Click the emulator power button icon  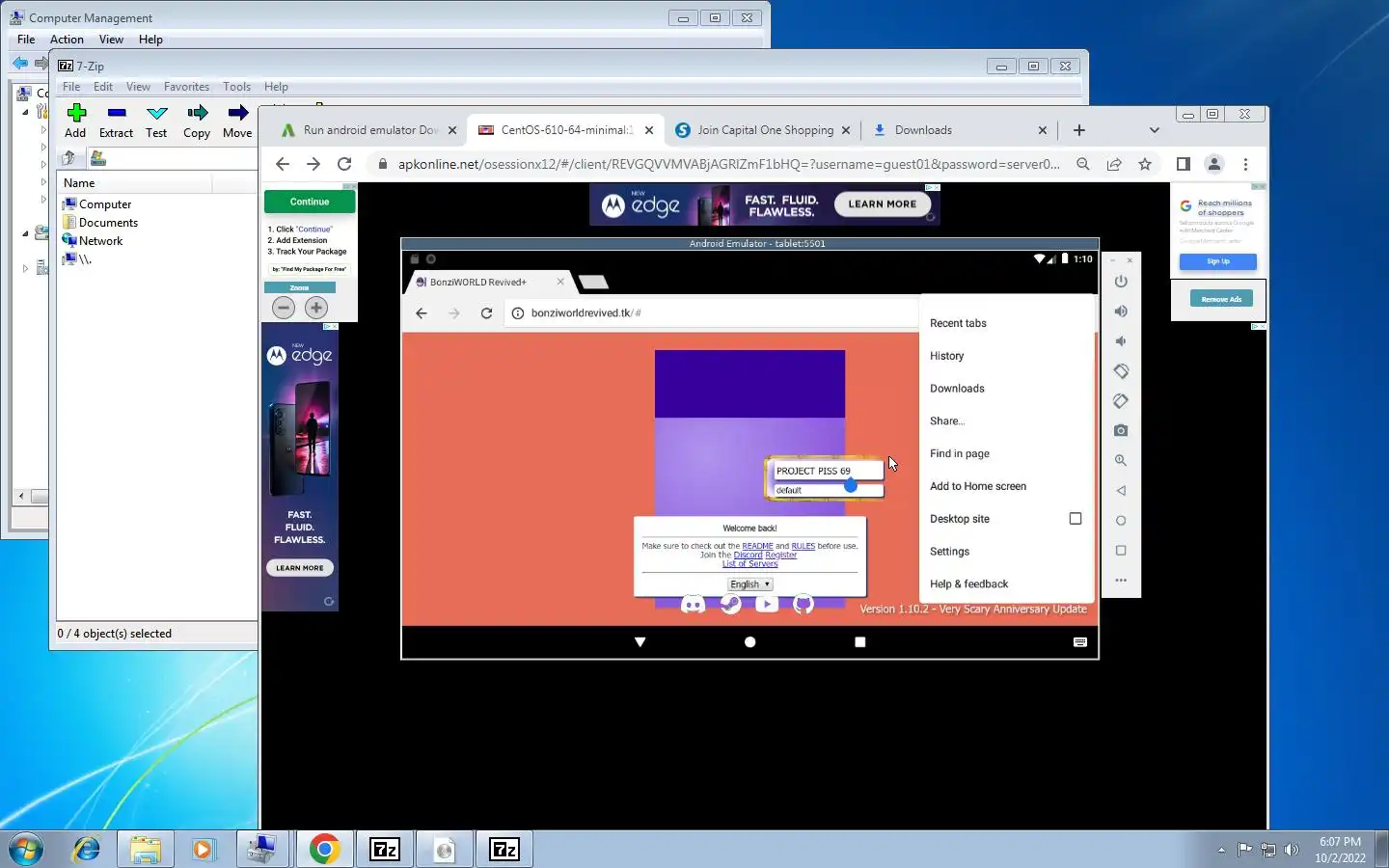tap(1121, 282)
